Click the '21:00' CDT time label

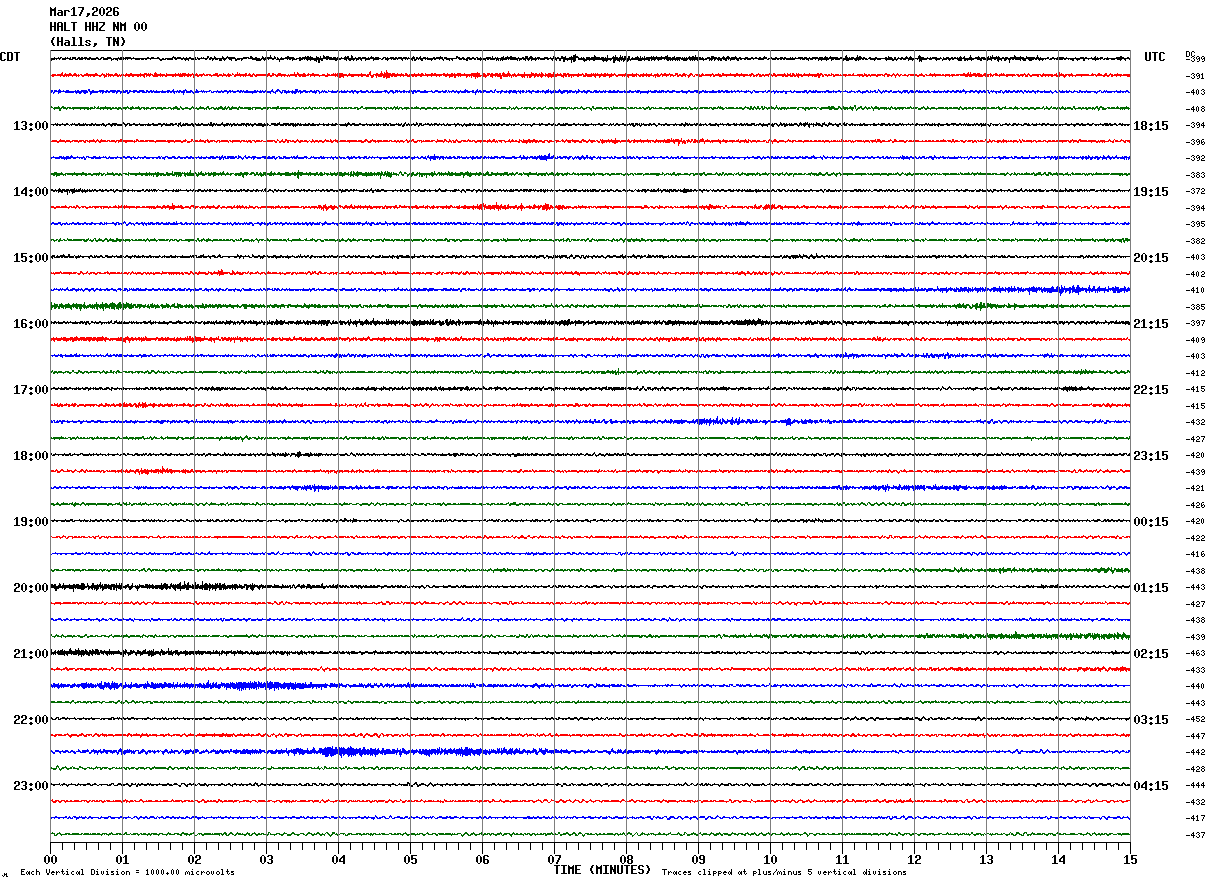(x=31, y=654)
